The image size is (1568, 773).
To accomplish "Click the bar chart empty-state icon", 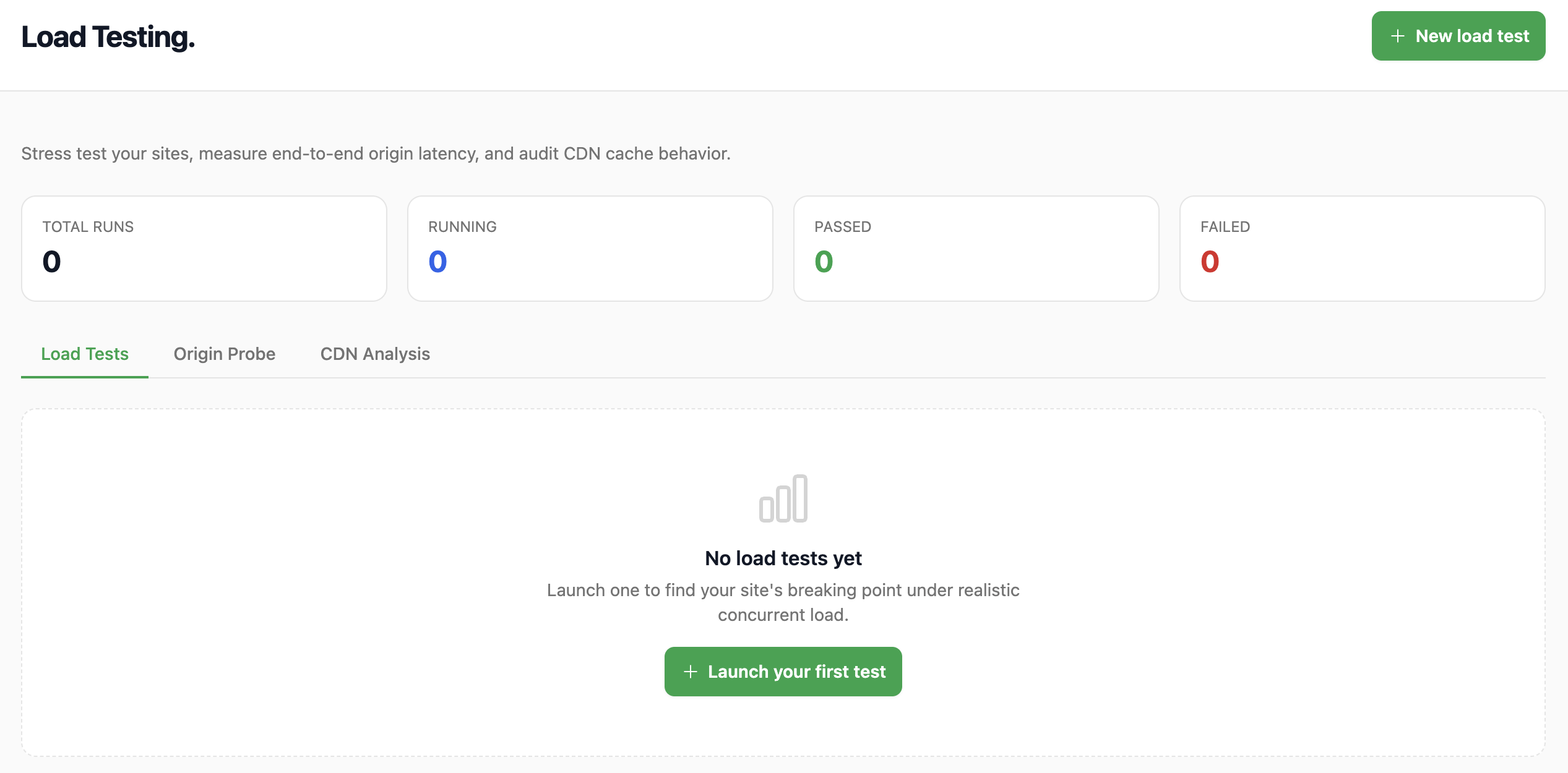I will pos(783,498).
